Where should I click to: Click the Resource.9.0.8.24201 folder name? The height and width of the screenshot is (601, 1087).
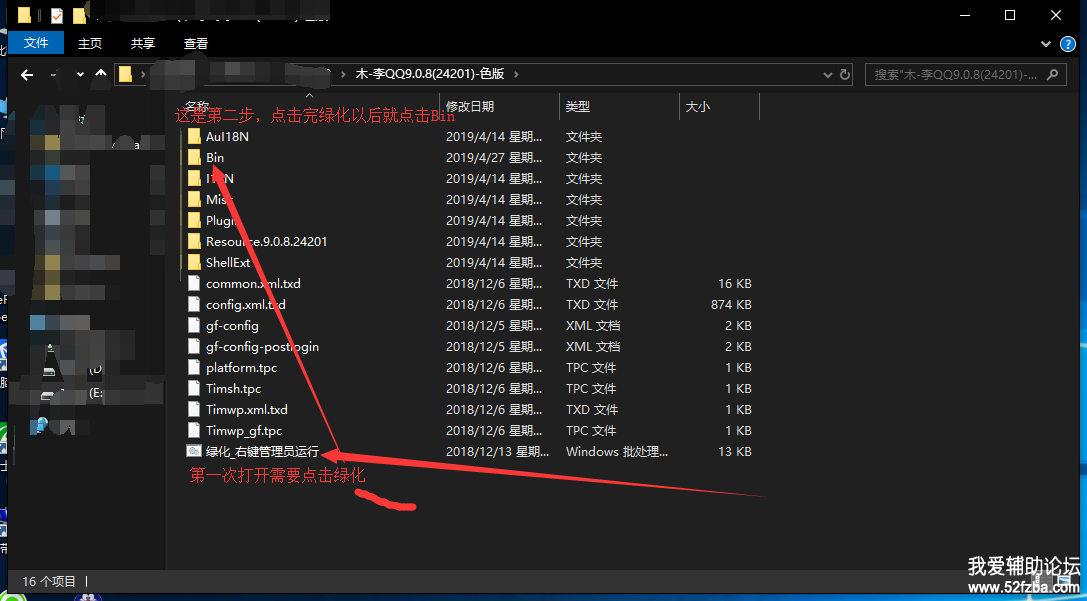pyautogui.click(x=266, y=242)
